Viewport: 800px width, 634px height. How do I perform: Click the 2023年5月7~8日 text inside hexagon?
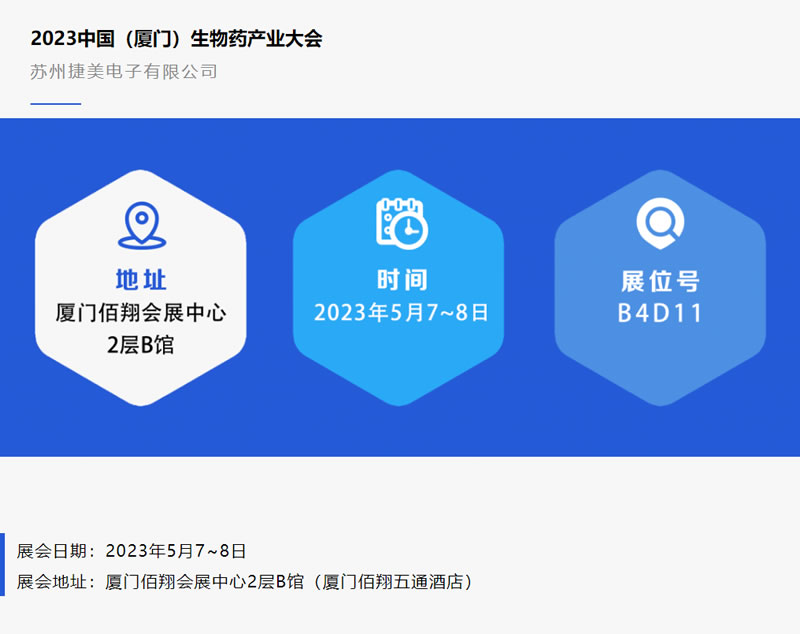tap(401, 312)
